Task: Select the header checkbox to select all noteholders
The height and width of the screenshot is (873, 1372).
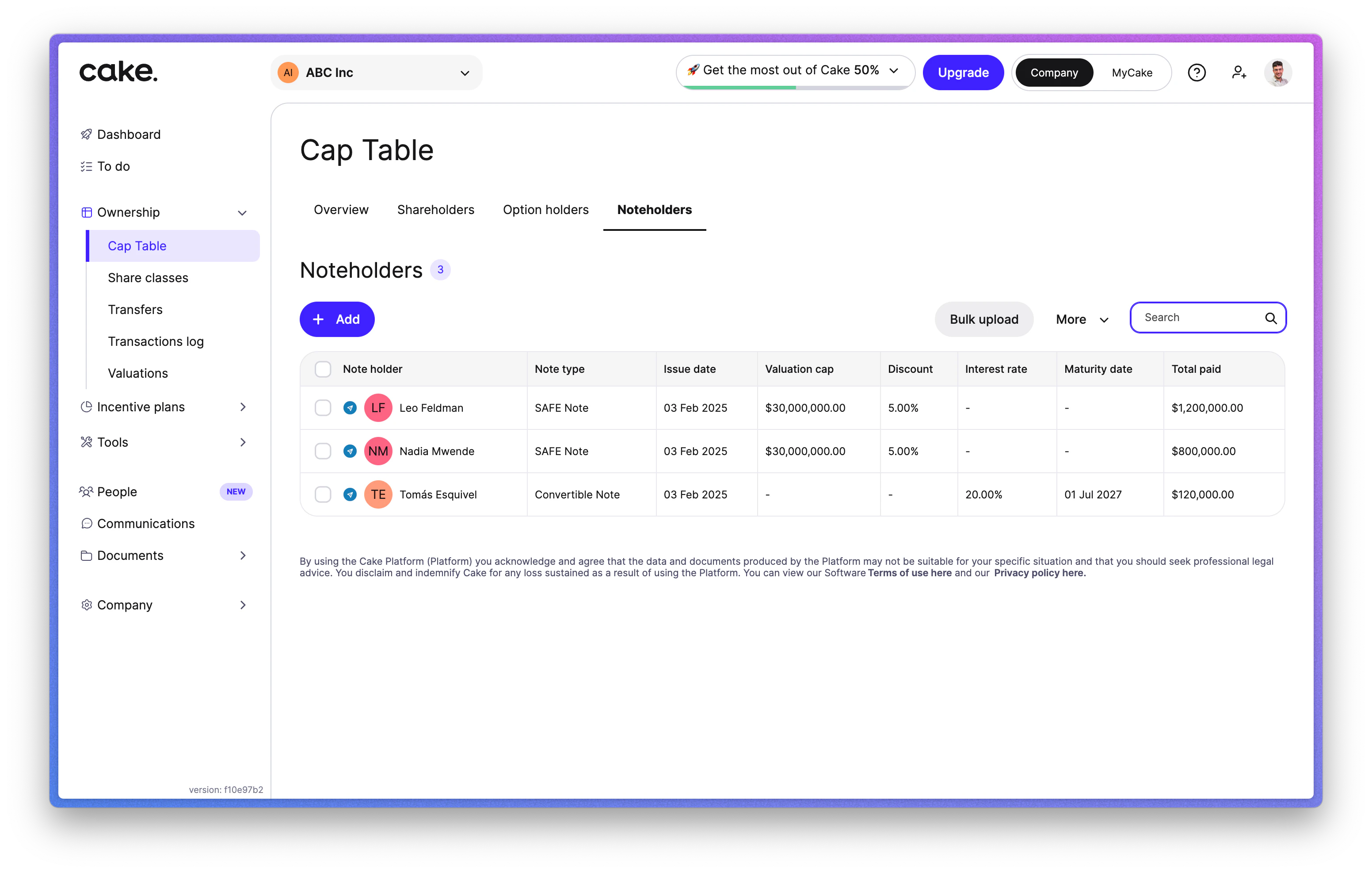Action: click(x=323, y=369)
